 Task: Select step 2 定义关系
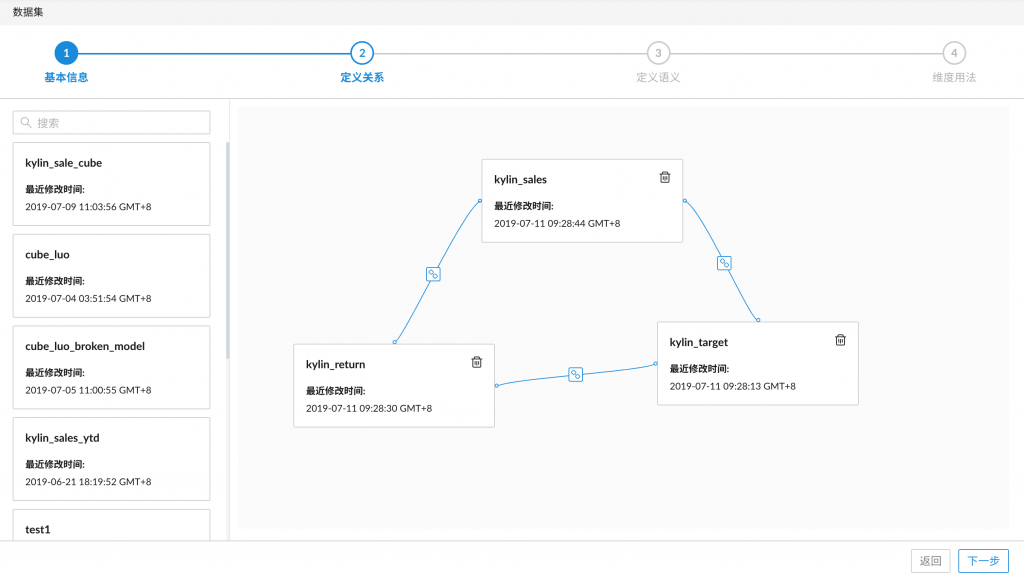[x=362, y=53]
